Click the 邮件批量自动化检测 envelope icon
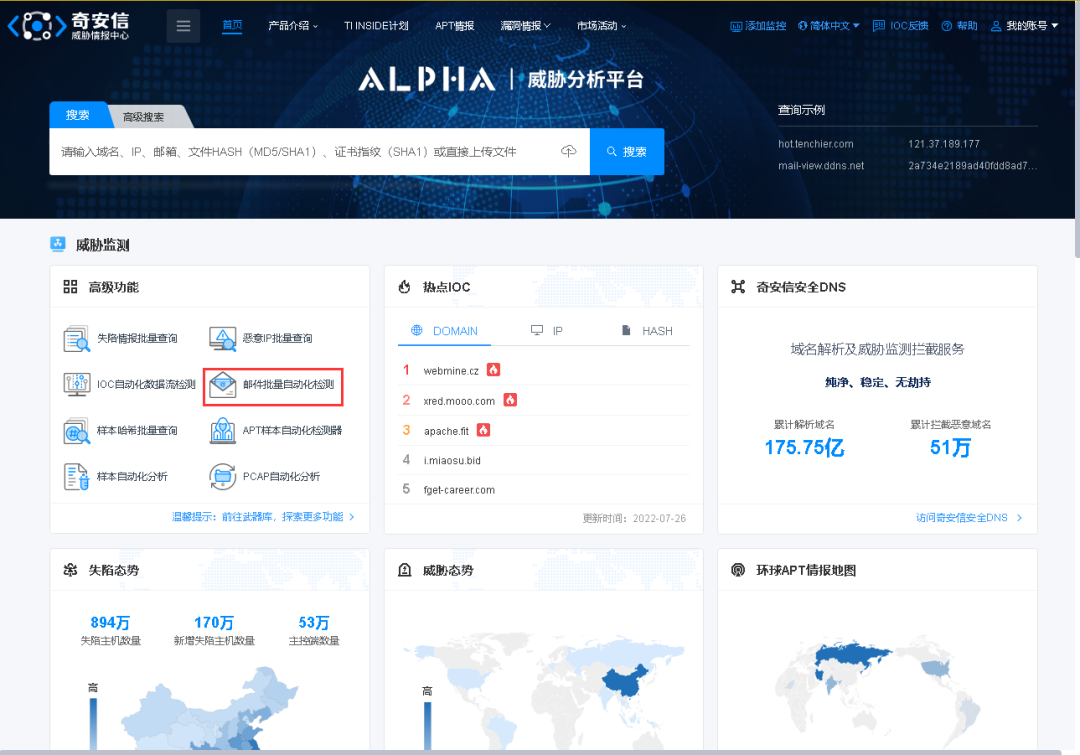 click(x=222, y=384)
